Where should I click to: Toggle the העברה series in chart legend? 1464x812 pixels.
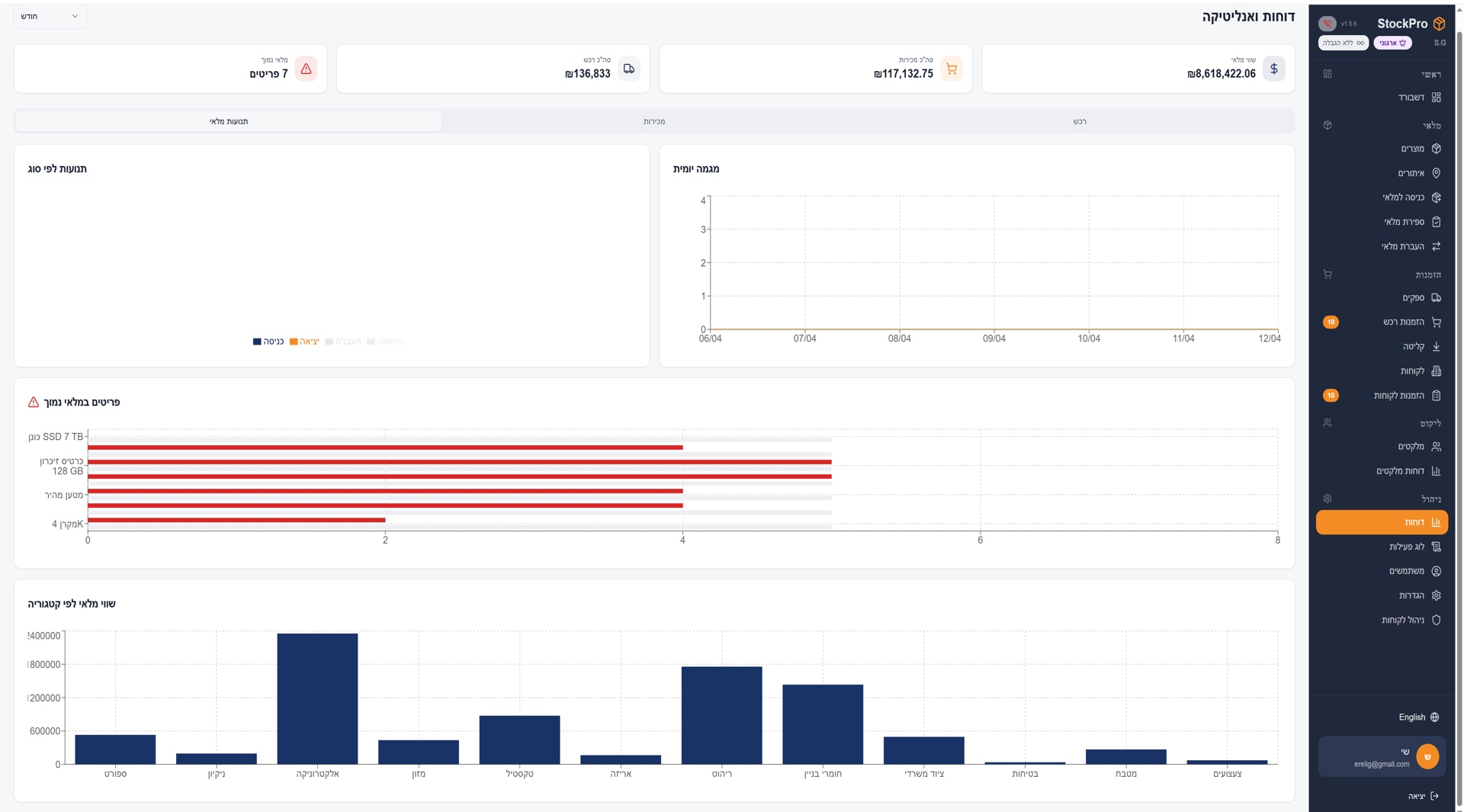[x=343, y=342]
